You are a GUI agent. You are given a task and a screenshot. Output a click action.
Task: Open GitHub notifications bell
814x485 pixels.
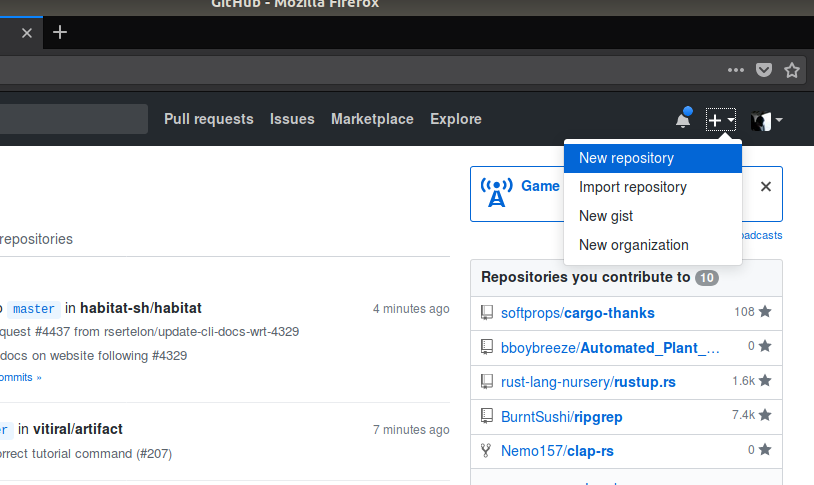click(684, 118)
